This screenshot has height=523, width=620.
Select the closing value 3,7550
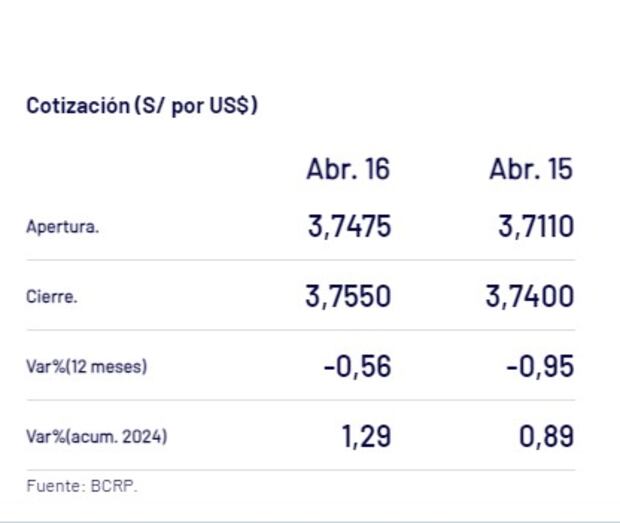[x=348, y=297]
